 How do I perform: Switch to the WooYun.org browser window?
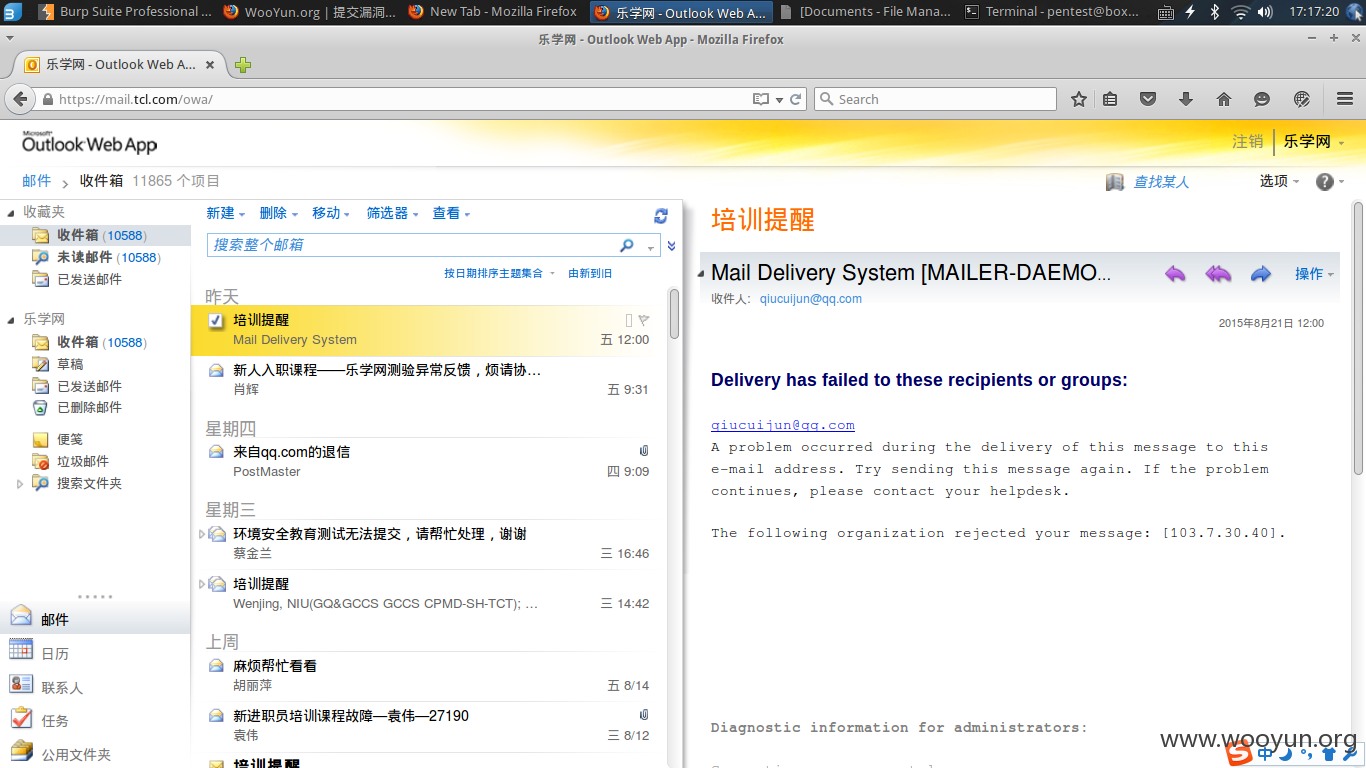click(x=309, y=12)
